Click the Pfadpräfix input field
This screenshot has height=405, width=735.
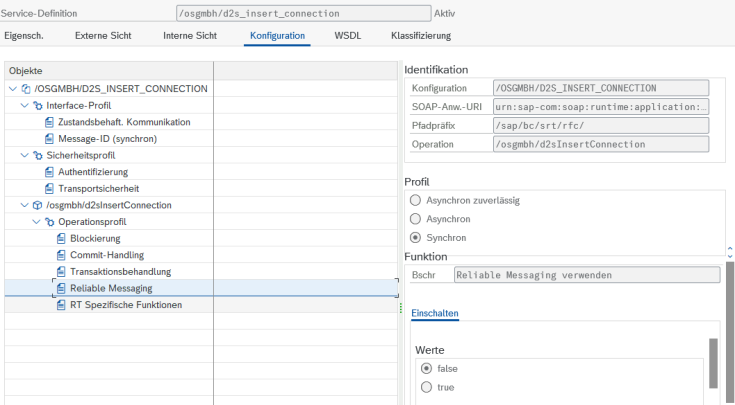(600, 125)
